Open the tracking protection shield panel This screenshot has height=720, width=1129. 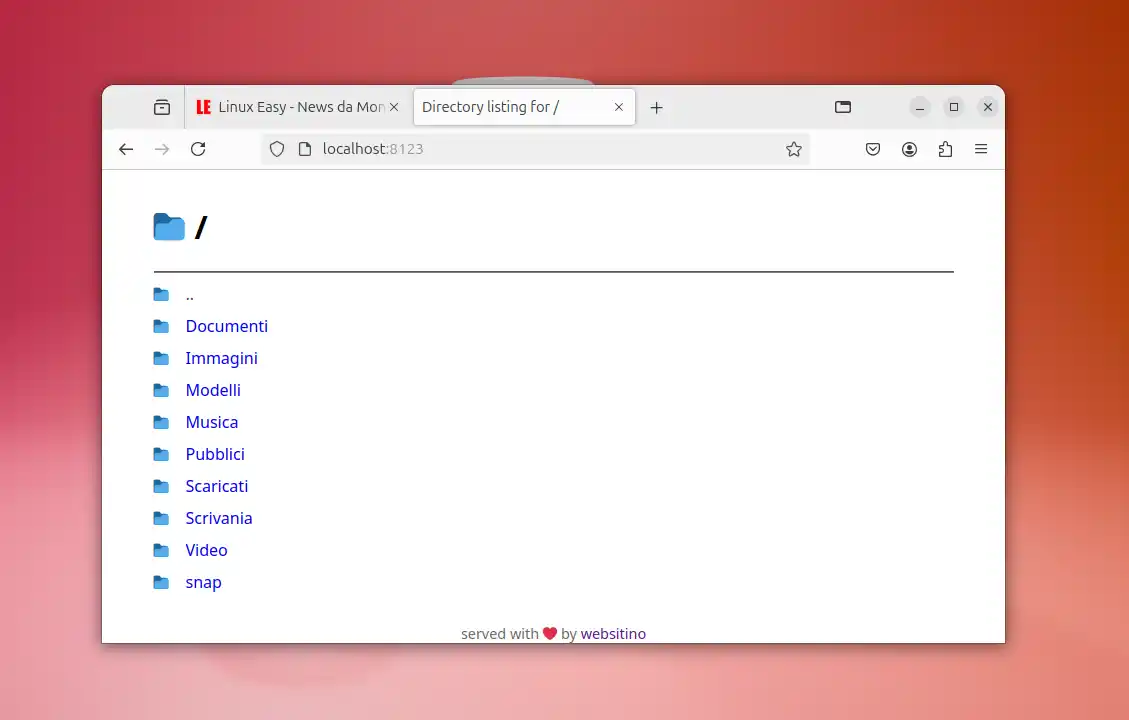pyautogui.click(x=276, y=149)
